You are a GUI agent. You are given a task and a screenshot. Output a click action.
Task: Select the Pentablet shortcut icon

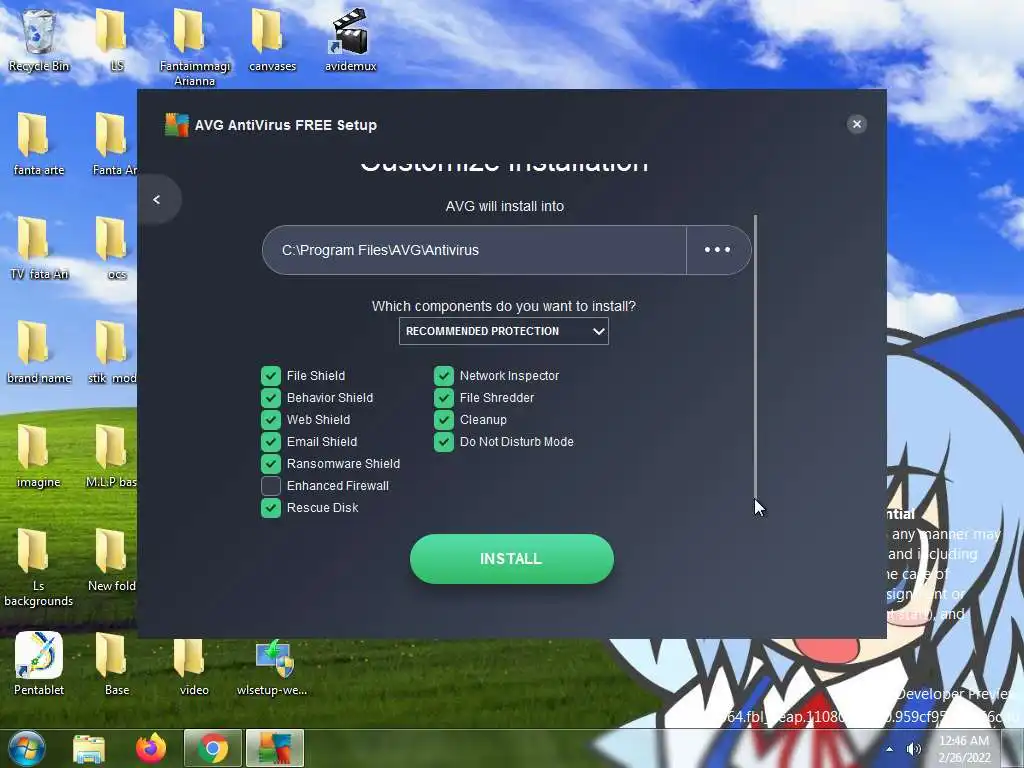pyautogui.click(x=39, y=664)
